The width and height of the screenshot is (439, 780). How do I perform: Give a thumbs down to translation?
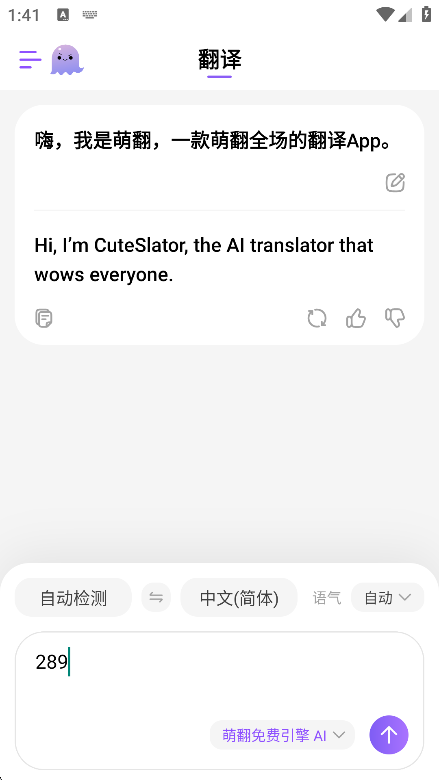point(395,318)
